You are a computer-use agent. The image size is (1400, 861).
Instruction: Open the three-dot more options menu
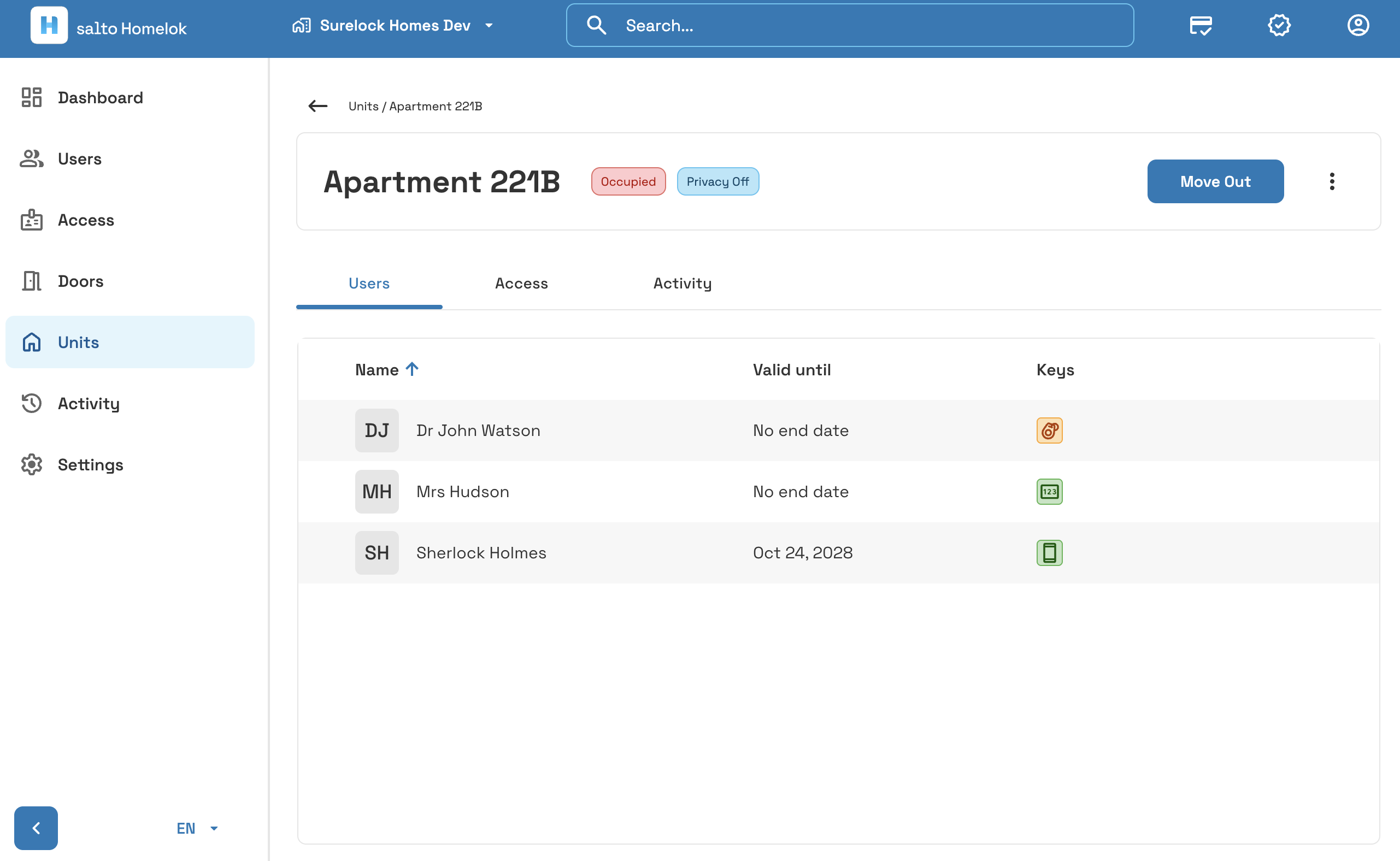(1332, 182)
